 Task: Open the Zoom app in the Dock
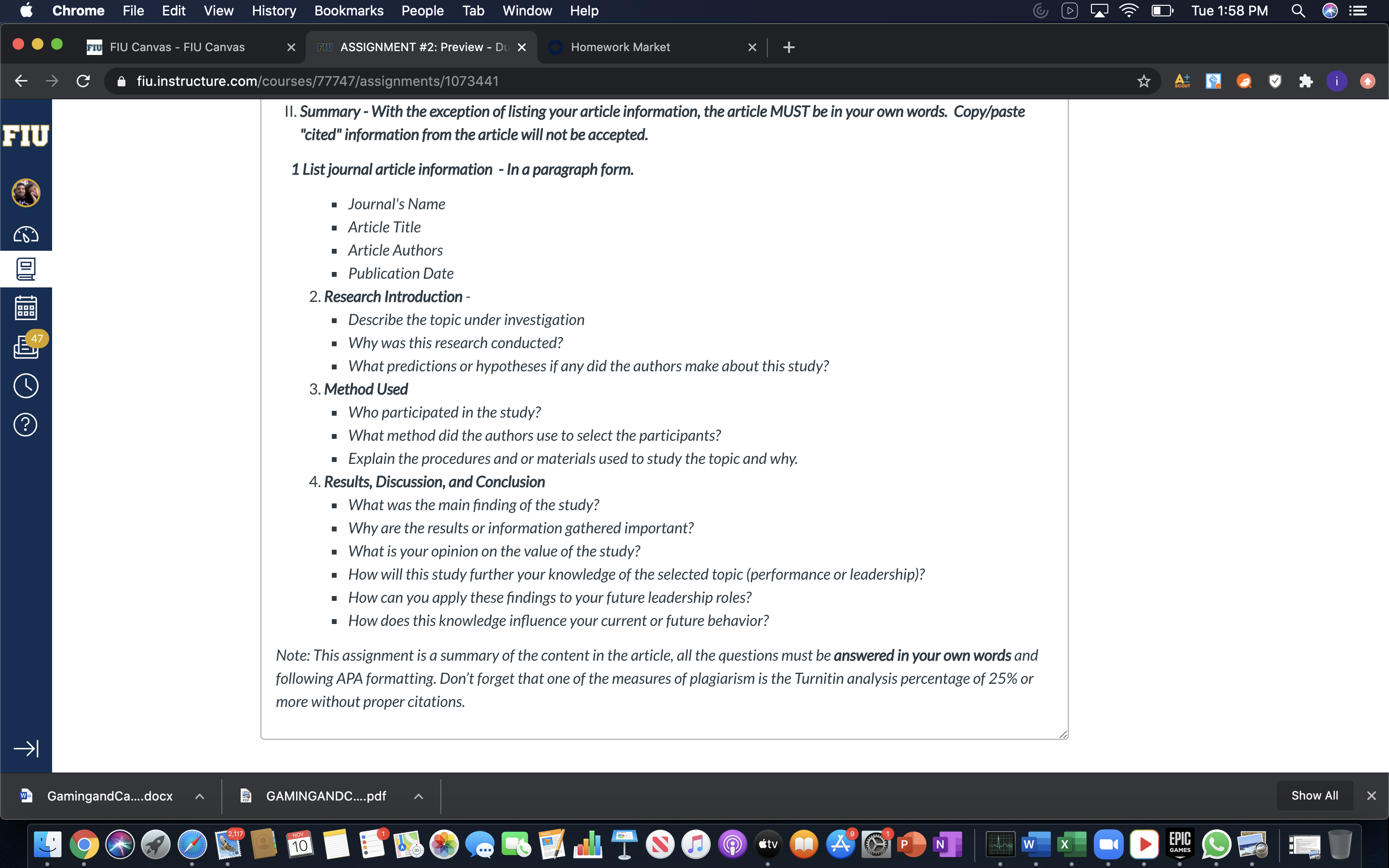click(x=1108, y=844)
